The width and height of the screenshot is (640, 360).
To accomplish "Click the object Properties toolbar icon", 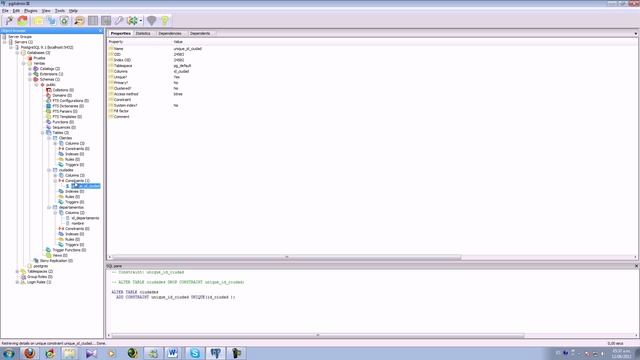I will [x=38, y=20].
